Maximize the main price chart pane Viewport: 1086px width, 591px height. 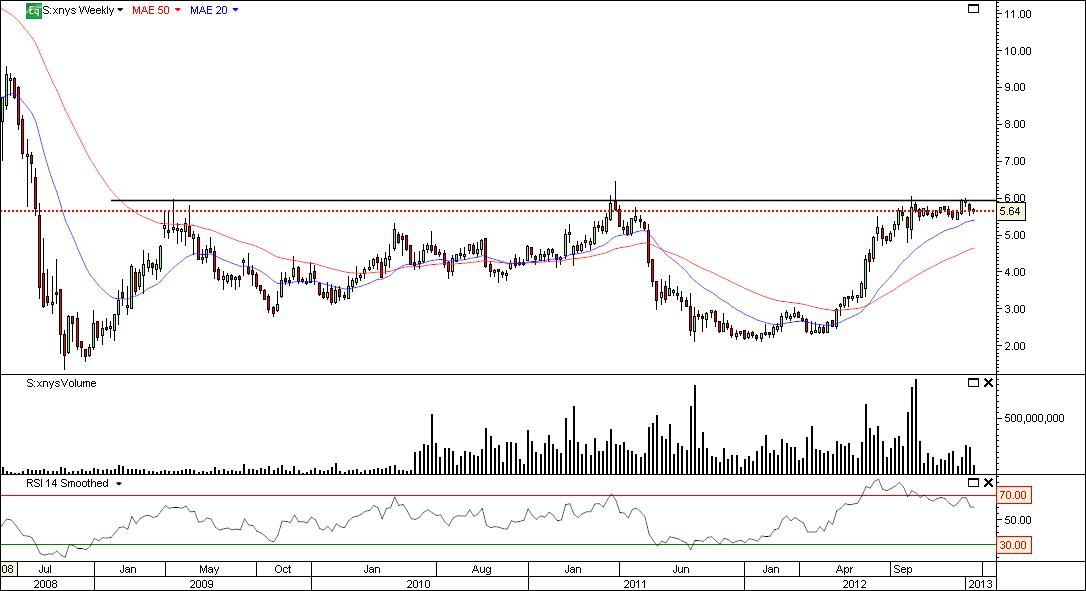click(973, 9)
